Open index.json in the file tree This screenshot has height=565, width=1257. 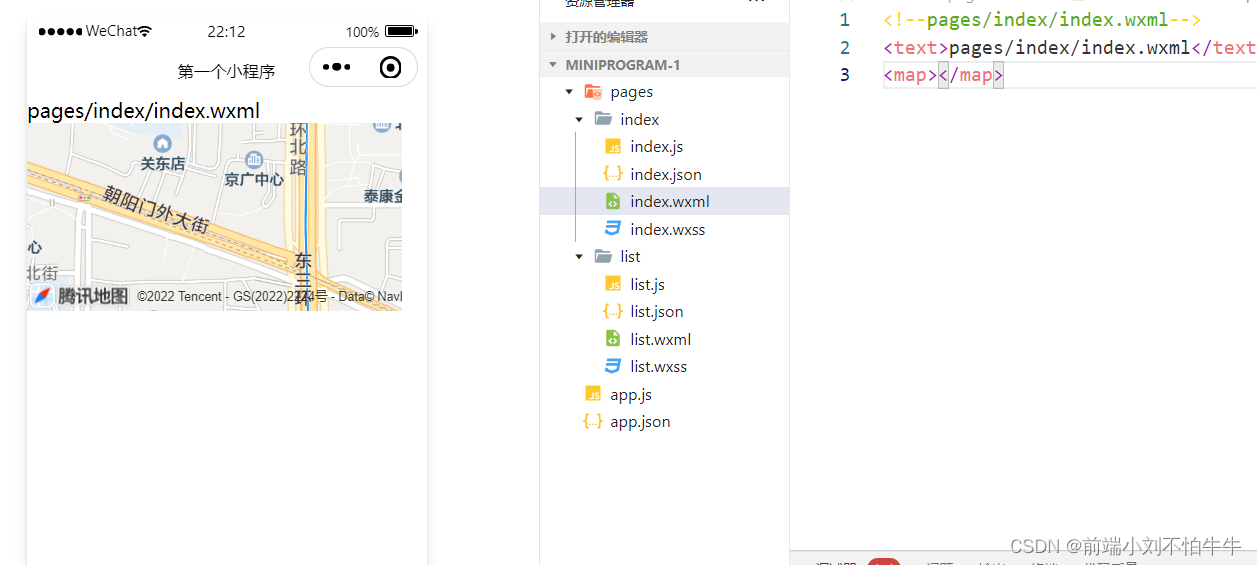coord(666,174)
